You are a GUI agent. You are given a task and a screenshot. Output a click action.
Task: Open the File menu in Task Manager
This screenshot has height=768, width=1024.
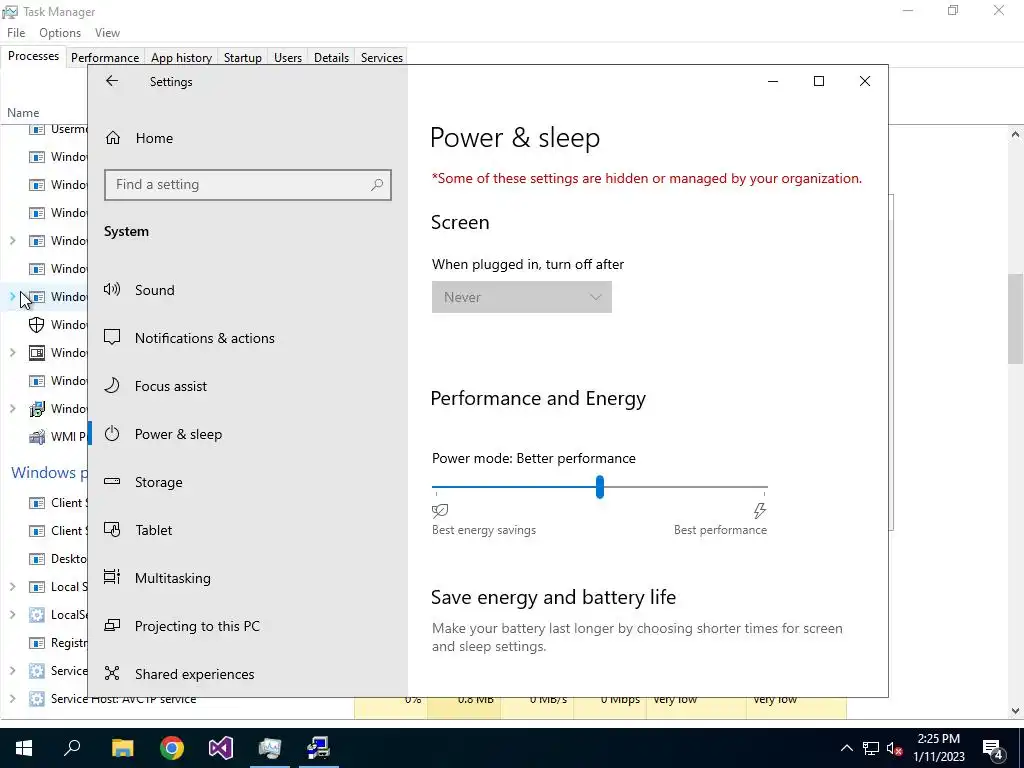pyautogui.click(x=16, y=33)
